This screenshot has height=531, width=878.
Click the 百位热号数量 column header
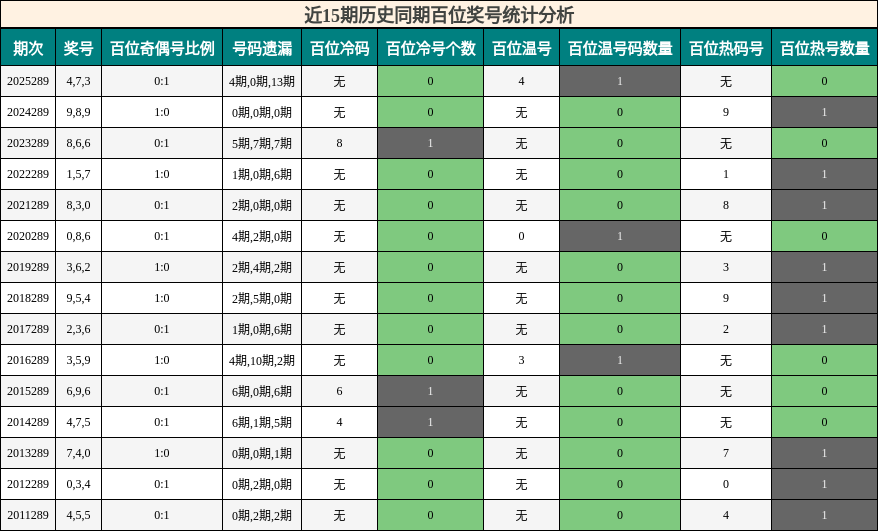(825, 49)
